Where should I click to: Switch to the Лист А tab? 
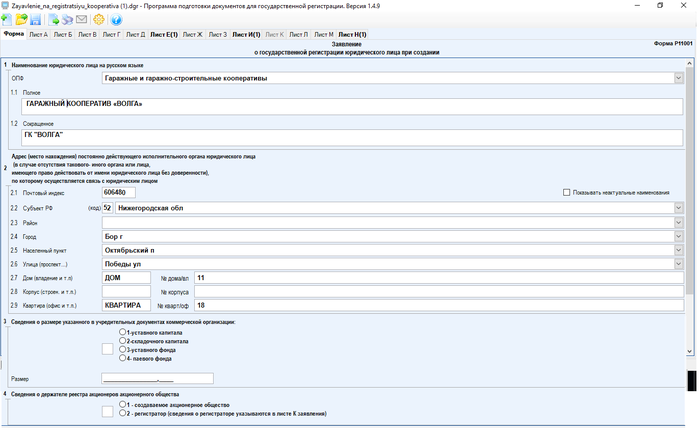click(x=38, y=34)
